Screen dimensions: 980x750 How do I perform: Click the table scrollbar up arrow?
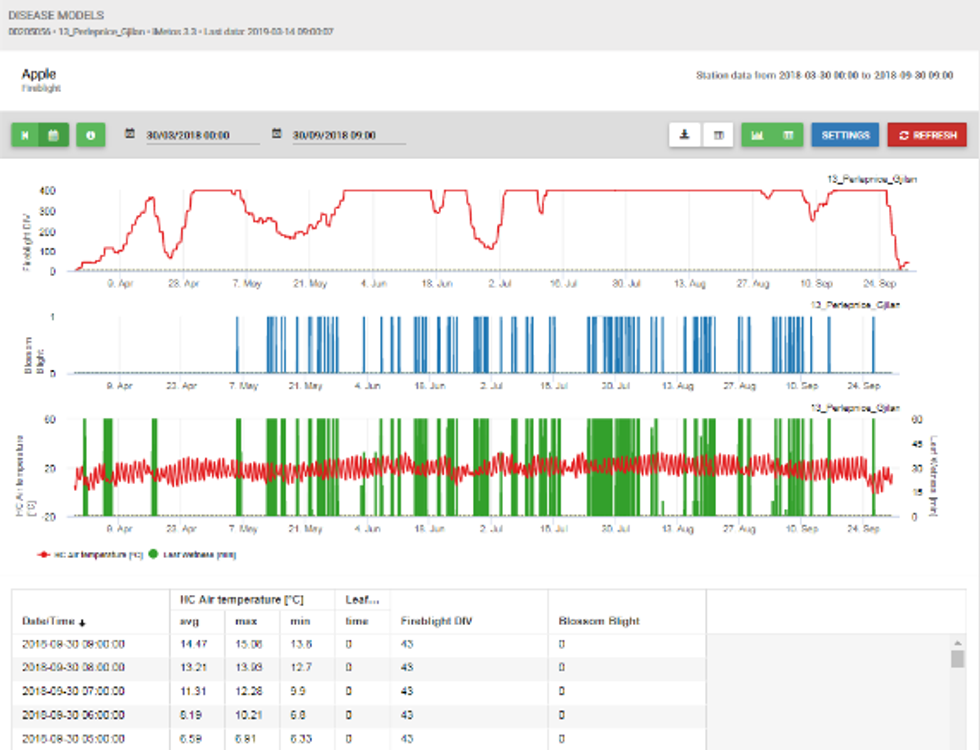pyautogui.click(x=958, y=641)
